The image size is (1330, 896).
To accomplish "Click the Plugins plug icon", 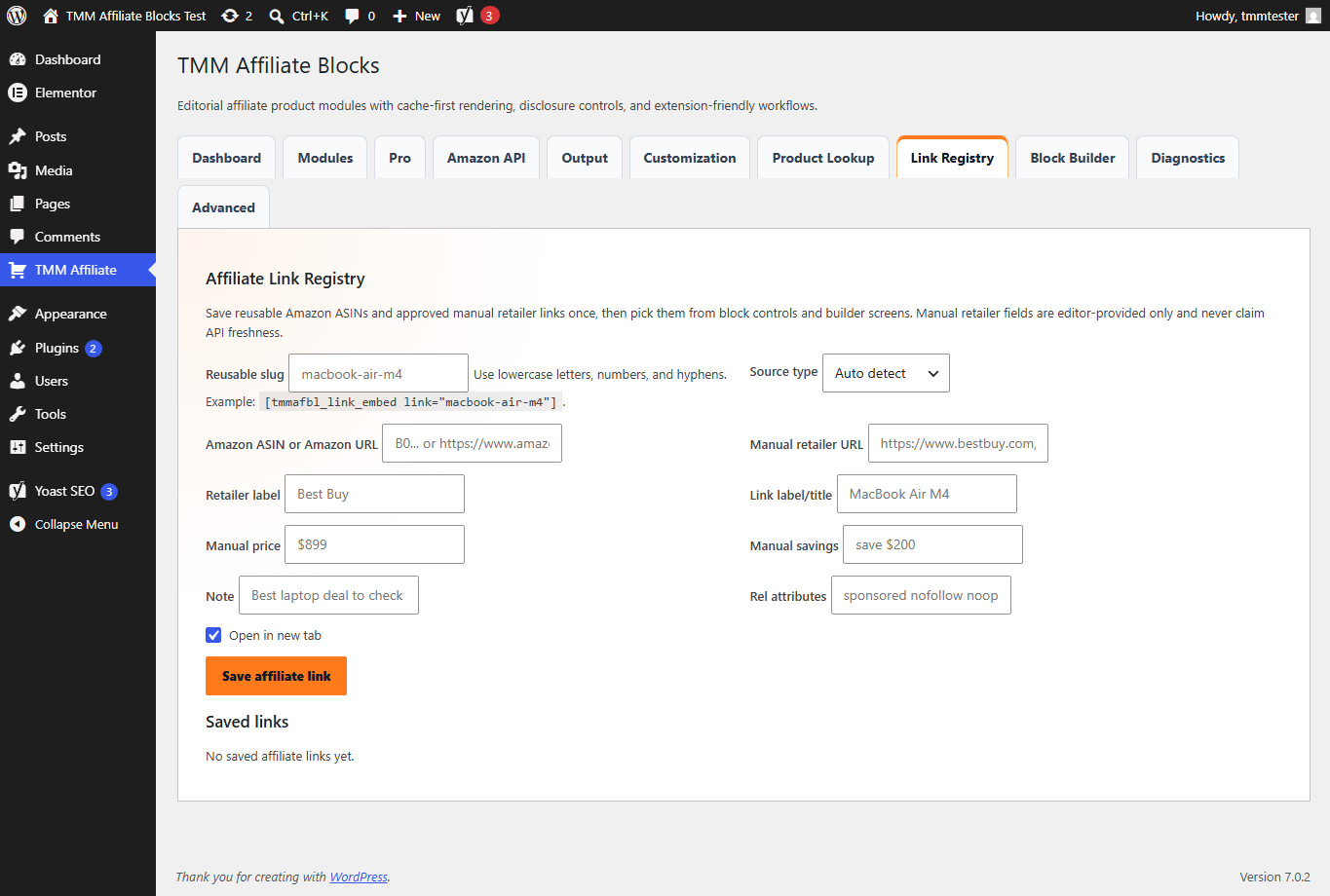I will 18,348.
